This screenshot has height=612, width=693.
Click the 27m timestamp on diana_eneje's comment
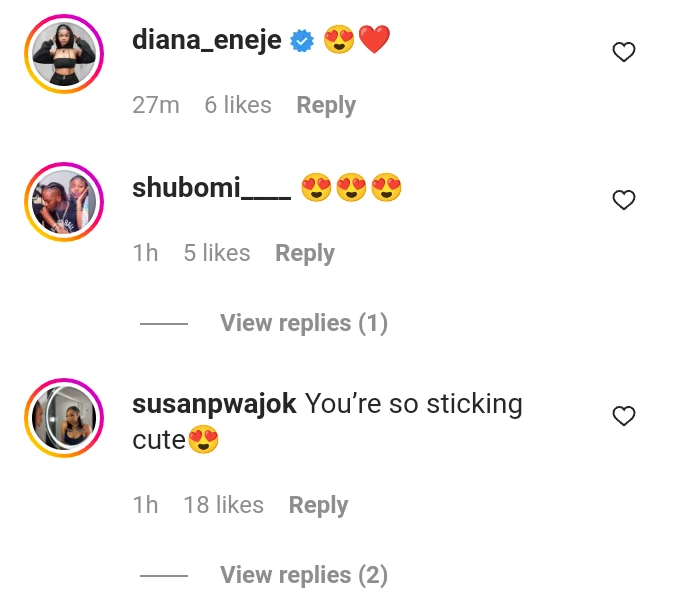(156, 105)
